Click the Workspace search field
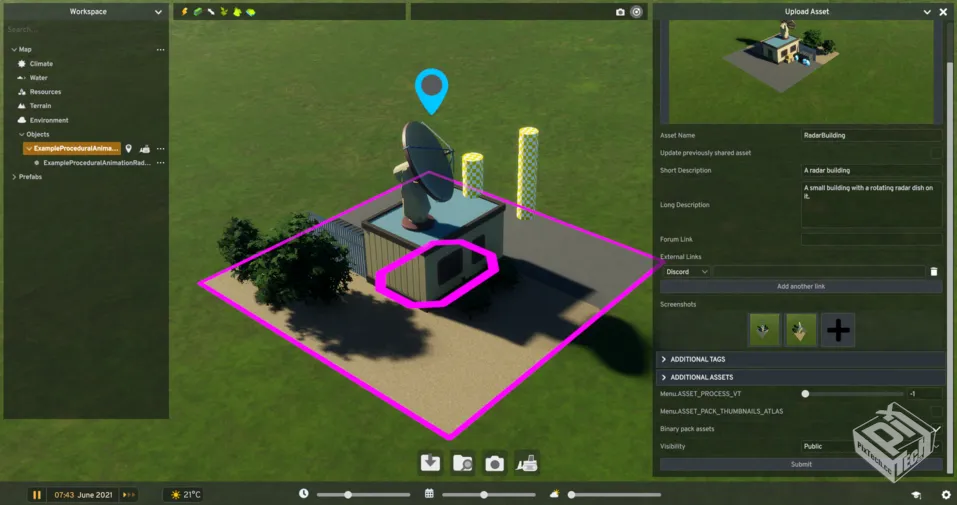This screenshot has height=505, width=957. pos(85,29)
